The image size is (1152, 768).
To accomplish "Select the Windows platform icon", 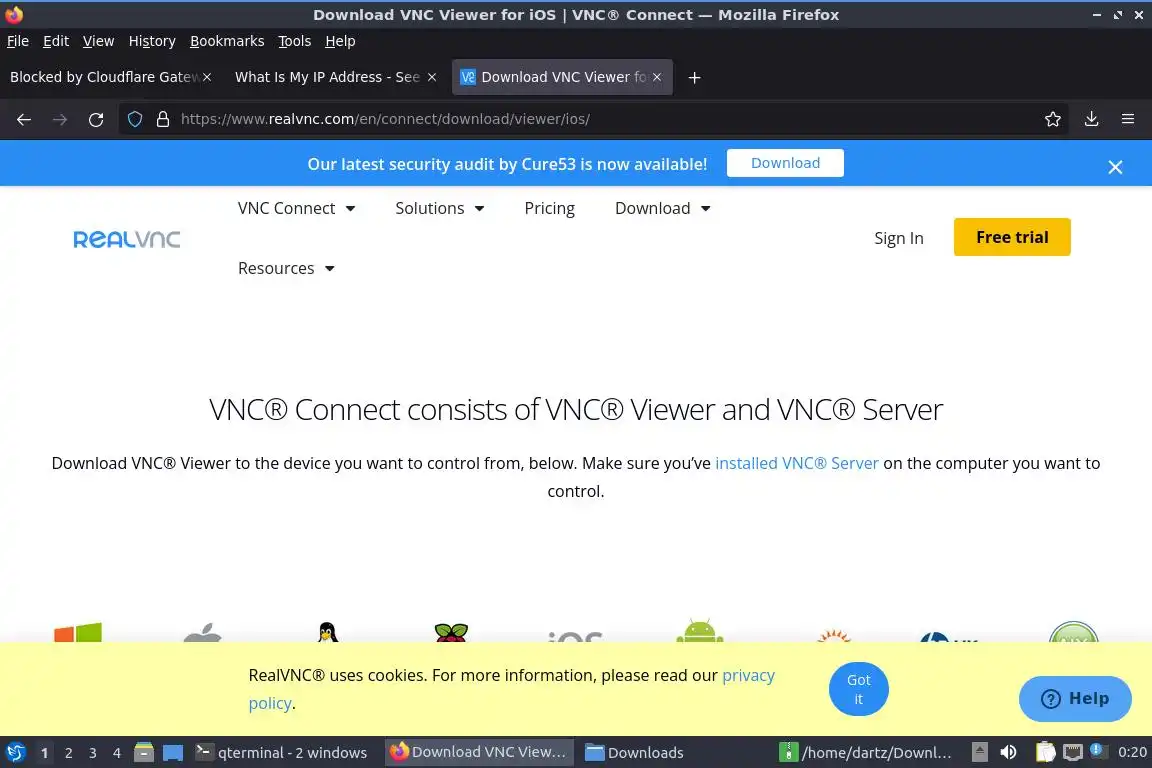I will click(78, 633).
